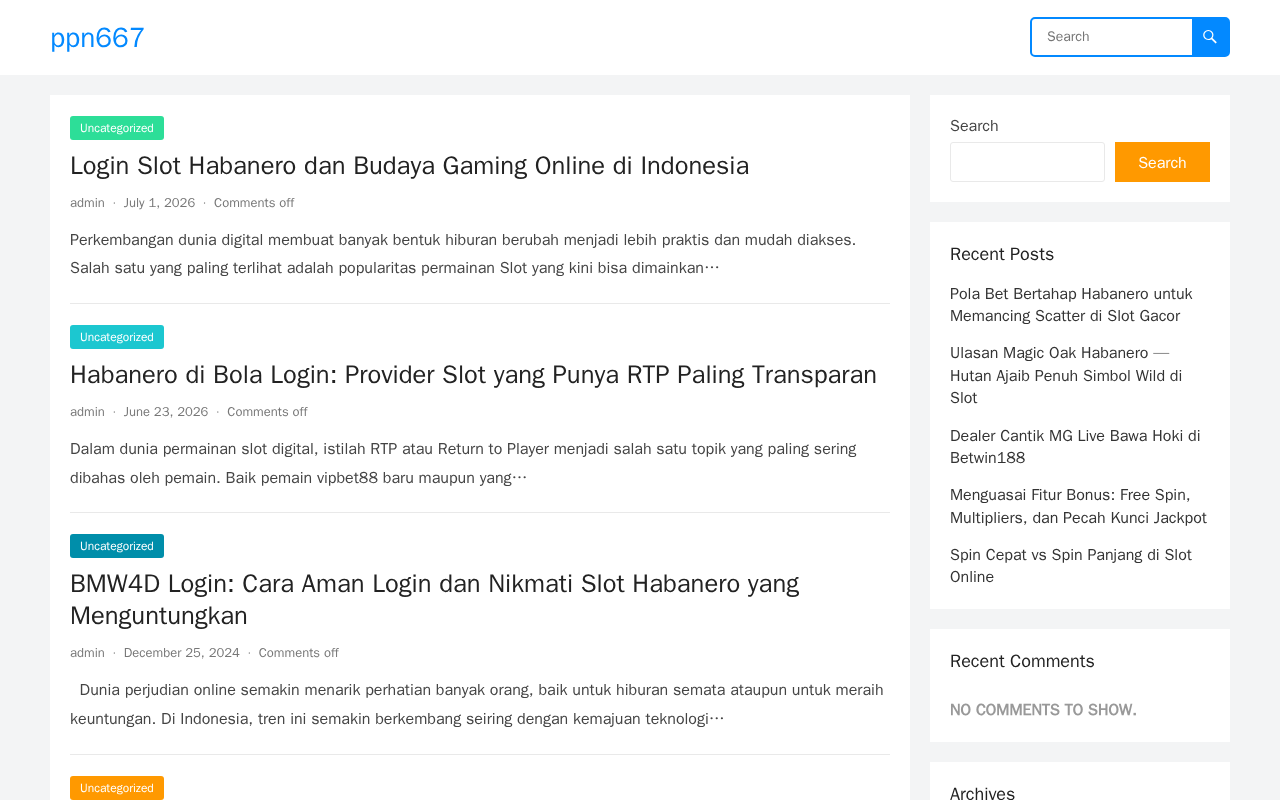The height and width of the screenshot is (800, 1280).
Task: Open the green Uncategorized tag on first post
Action: [x=117, y=128]
